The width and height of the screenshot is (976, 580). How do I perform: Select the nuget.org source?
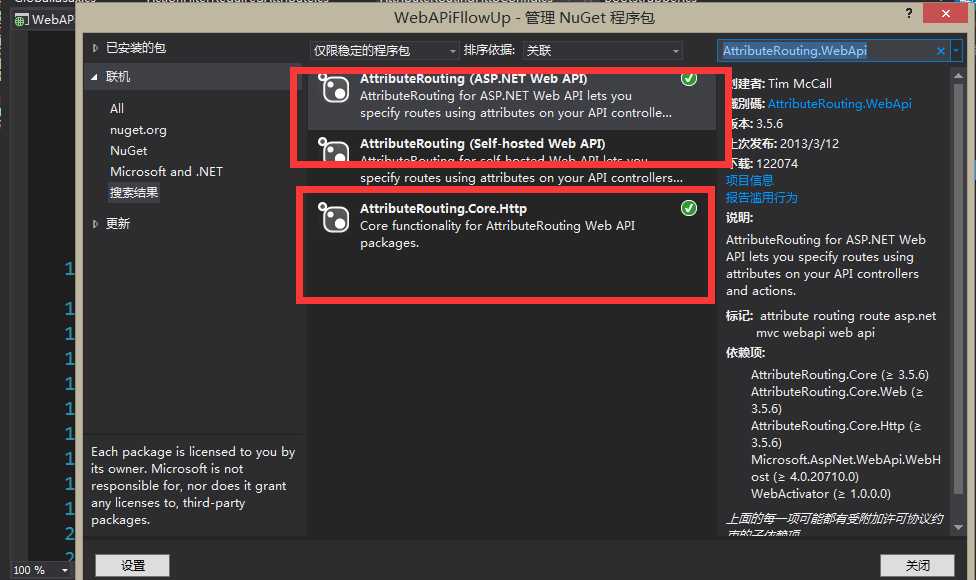point(138,130)
